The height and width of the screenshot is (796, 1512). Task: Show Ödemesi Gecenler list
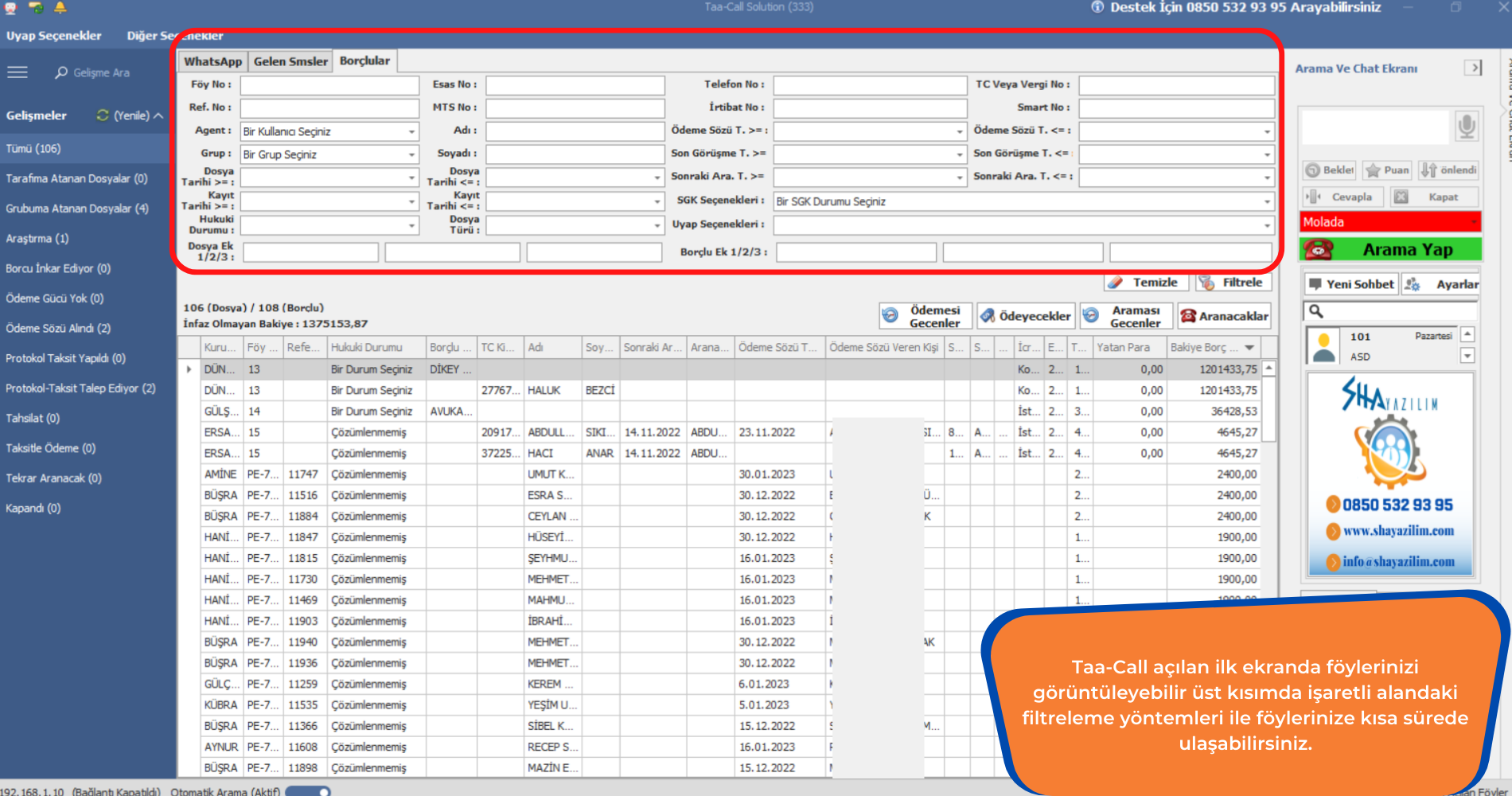pyautogui.click(x=925, y=316)
